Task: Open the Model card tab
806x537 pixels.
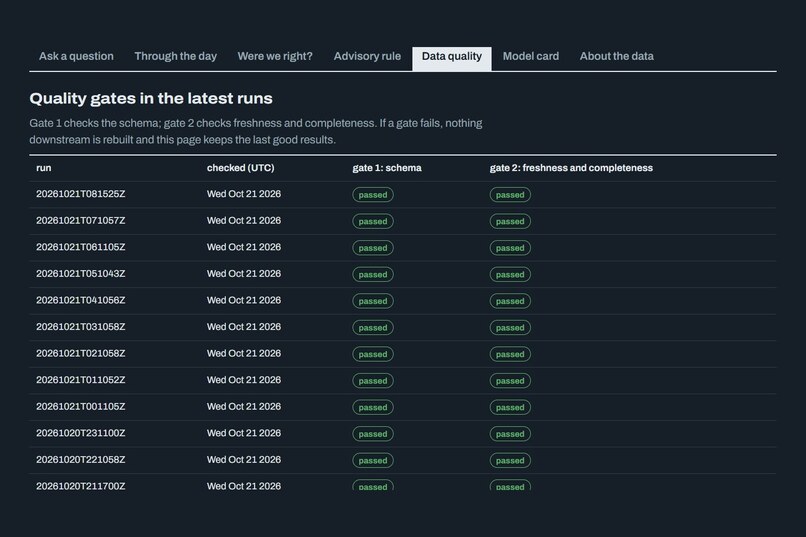Action: 530,57
